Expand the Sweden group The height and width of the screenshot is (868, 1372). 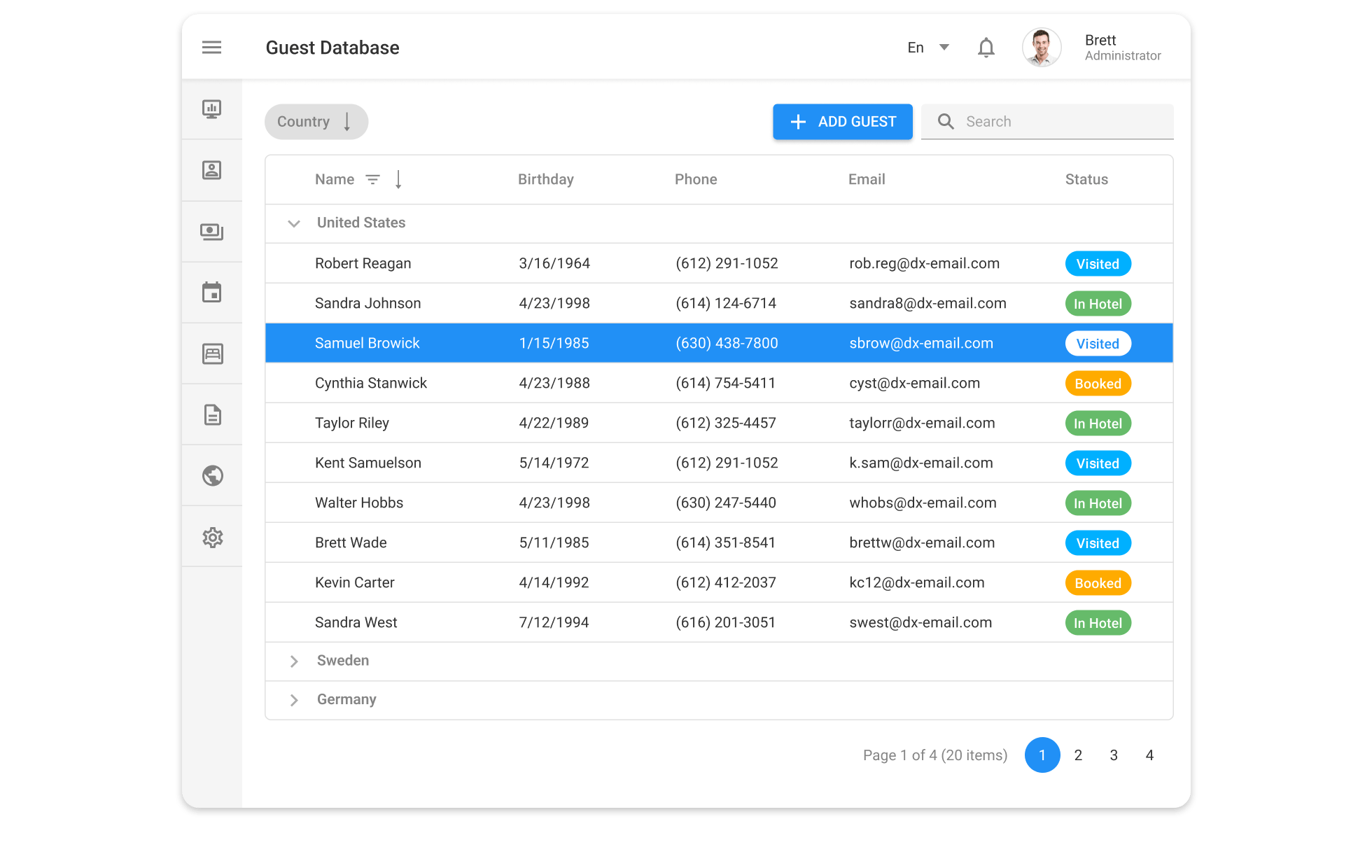coord(294,661)
